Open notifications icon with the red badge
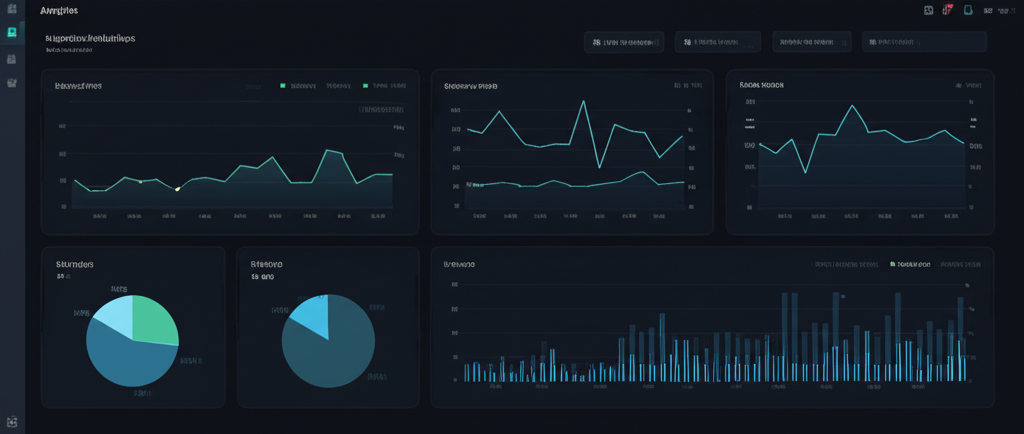This screenshot has height=434, width=1024. point(947,10)
